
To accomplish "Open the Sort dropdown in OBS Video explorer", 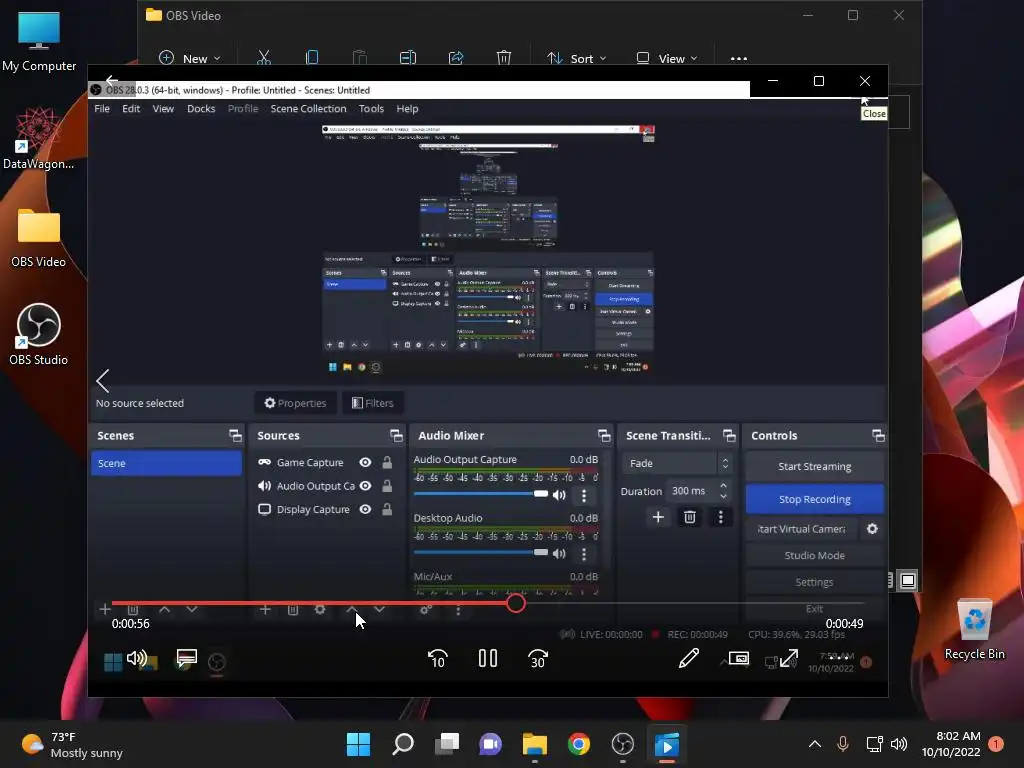I will 577,58.
